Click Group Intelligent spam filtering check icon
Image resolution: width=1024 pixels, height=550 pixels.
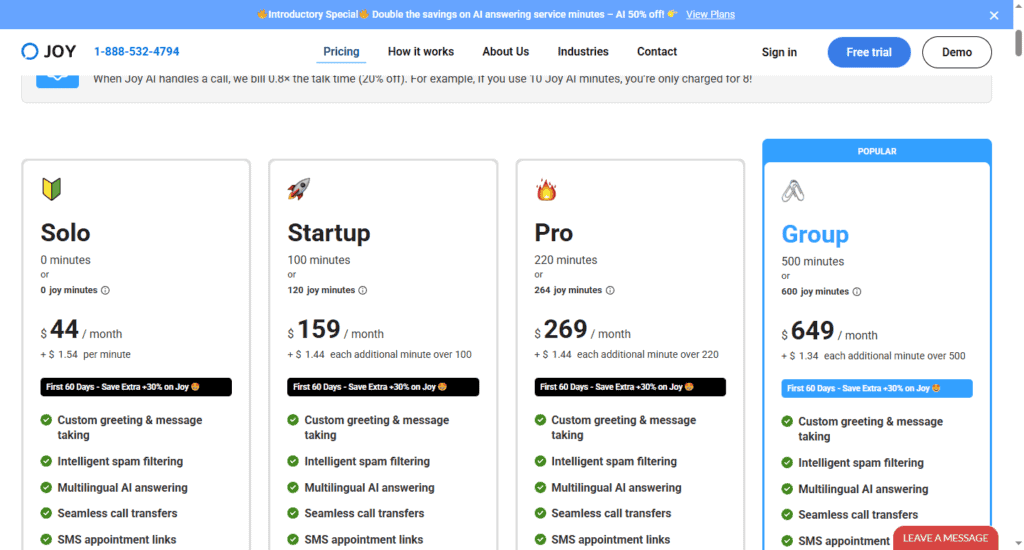pos(787,462)
